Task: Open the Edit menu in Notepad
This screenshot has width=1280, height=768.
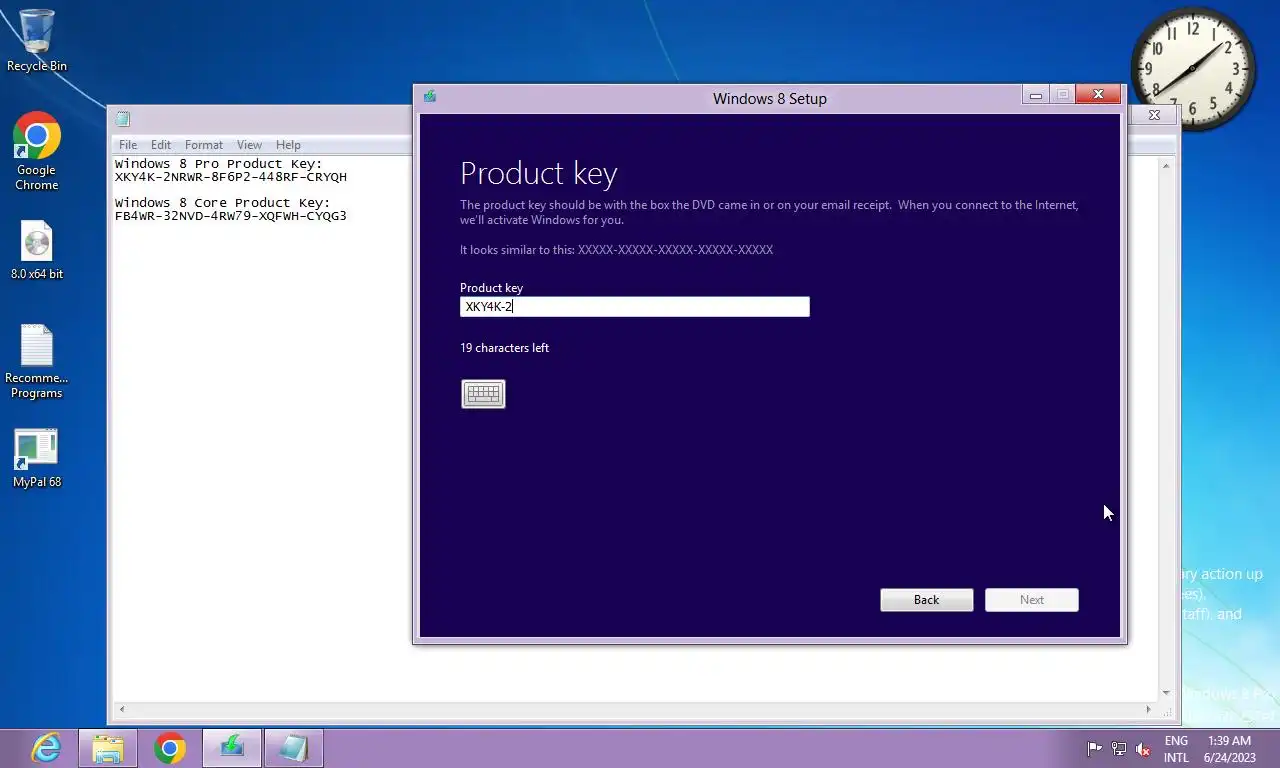Action: point(161,145)
